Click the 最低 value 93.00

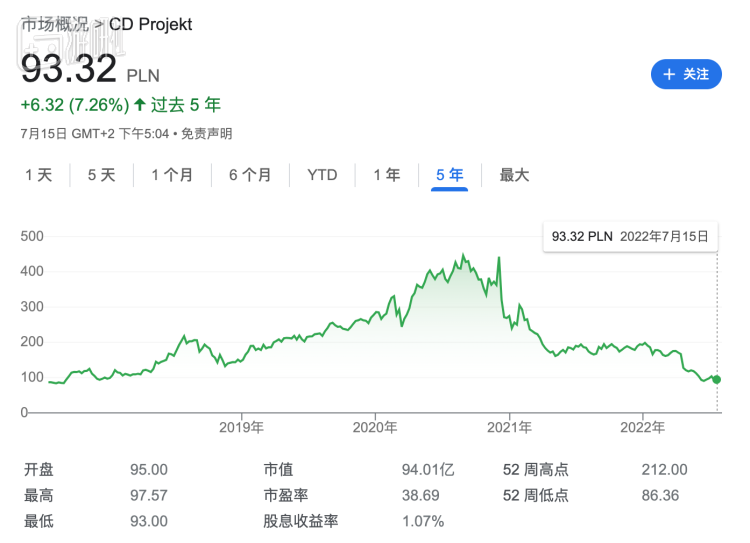[x=149, y=521]
